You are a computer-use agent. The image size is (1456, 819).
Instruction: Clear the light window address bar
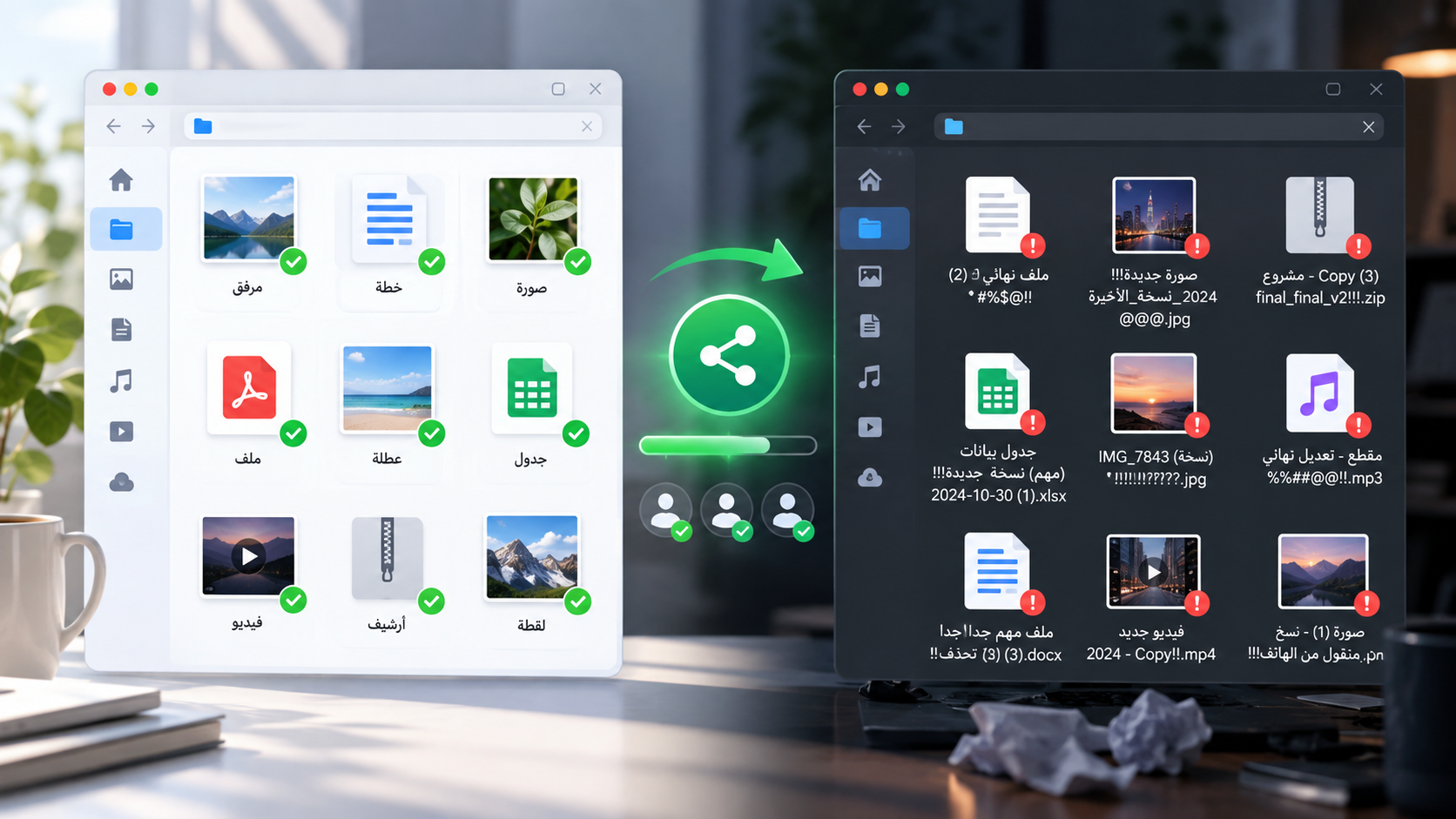point(587,126)
